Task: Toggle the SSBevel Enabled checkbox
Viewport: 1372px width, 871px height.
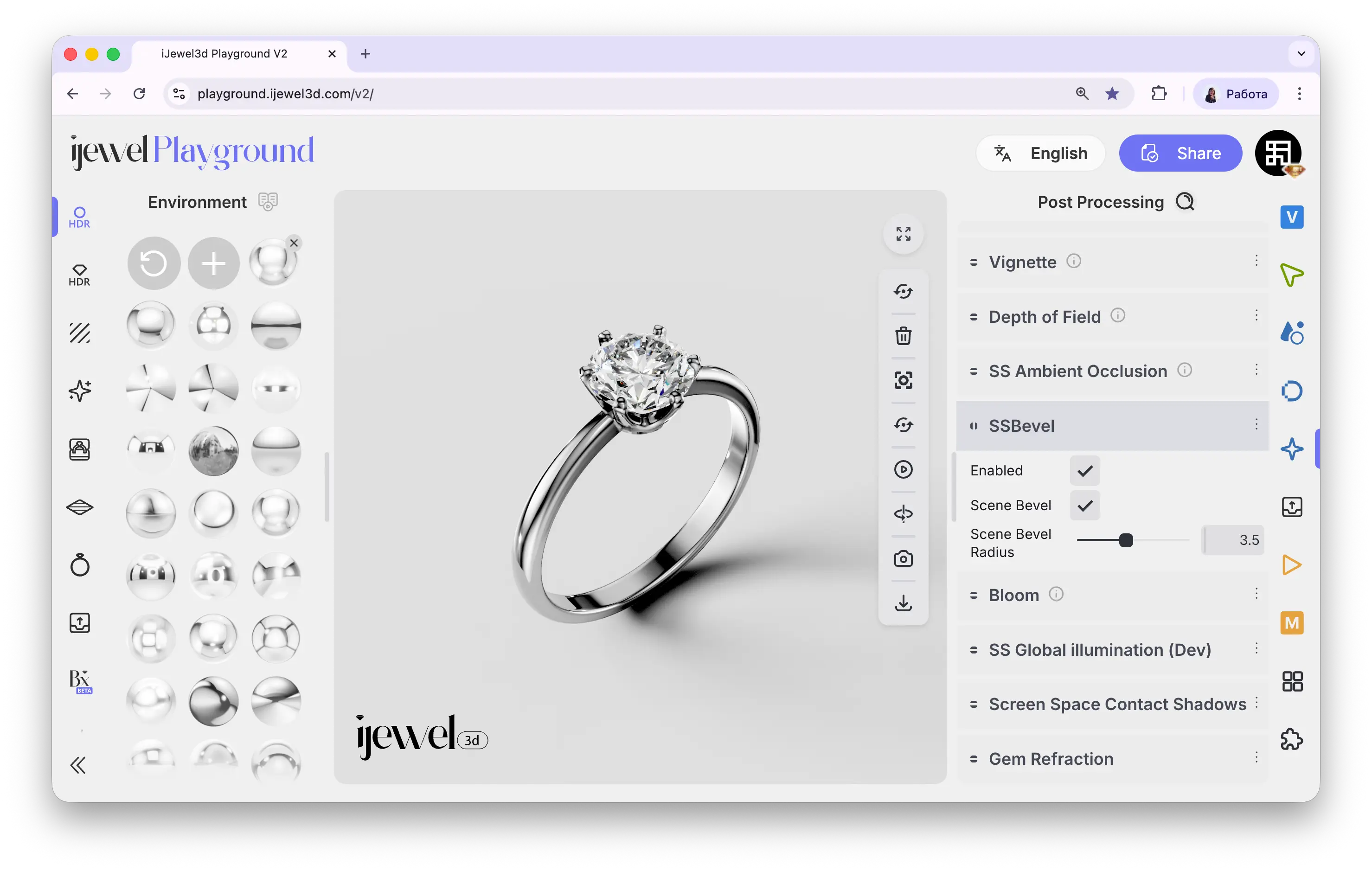Action: click(1085, 471)
